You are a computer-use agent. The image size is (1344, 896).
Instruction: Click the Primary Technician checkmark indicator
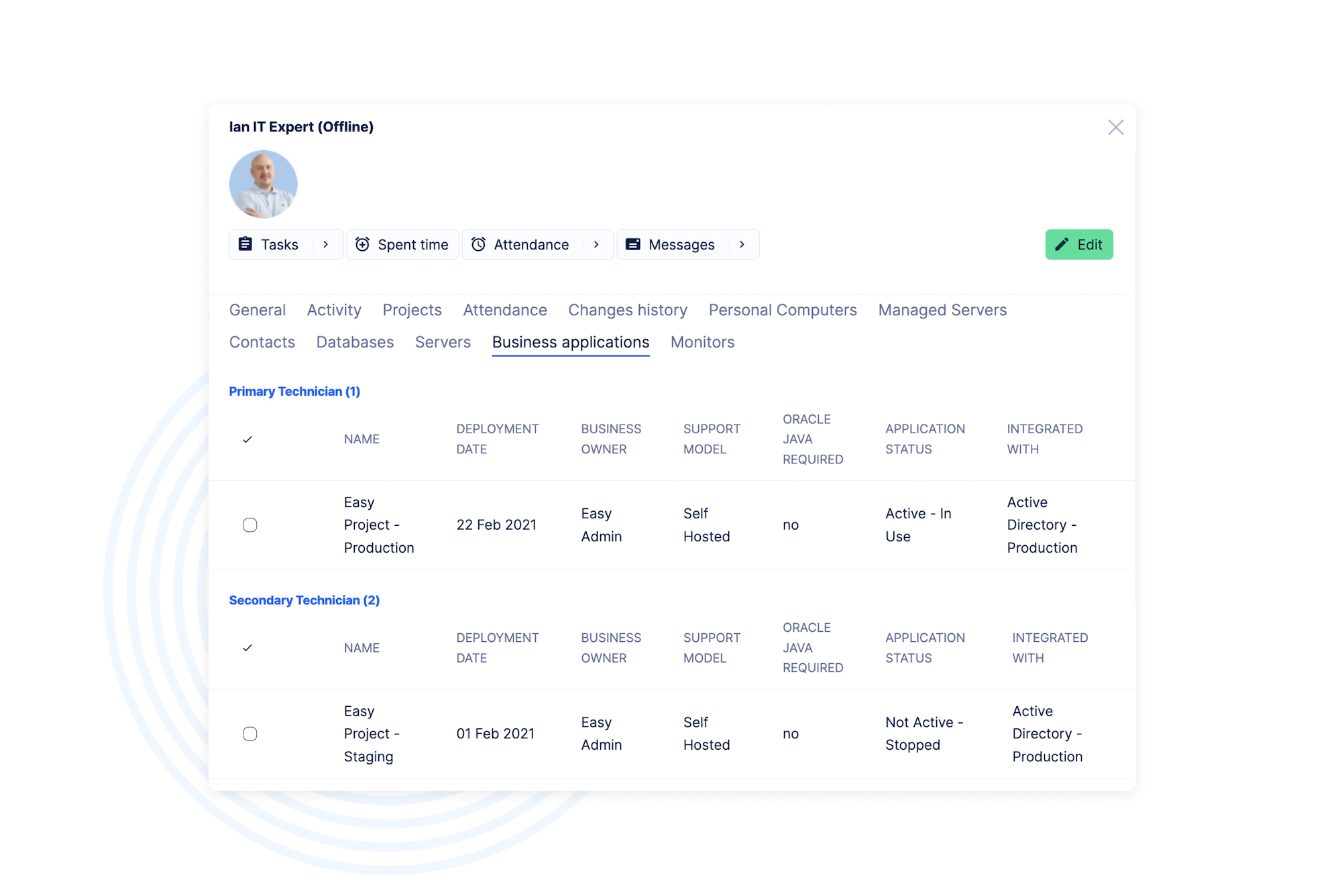(248, 439)
